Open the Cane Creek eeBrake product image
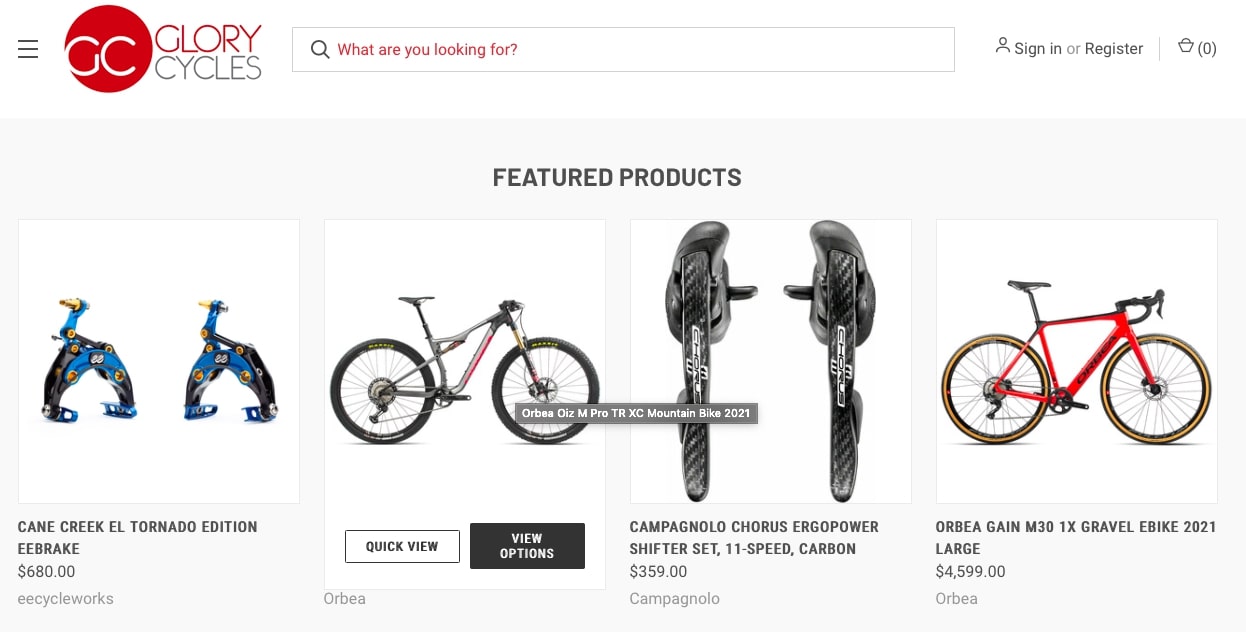This screenshot has width=1246, height=632. [159, 361]
